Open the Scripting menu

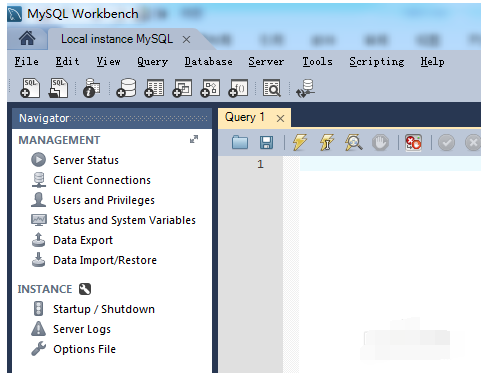pos(377,62)
